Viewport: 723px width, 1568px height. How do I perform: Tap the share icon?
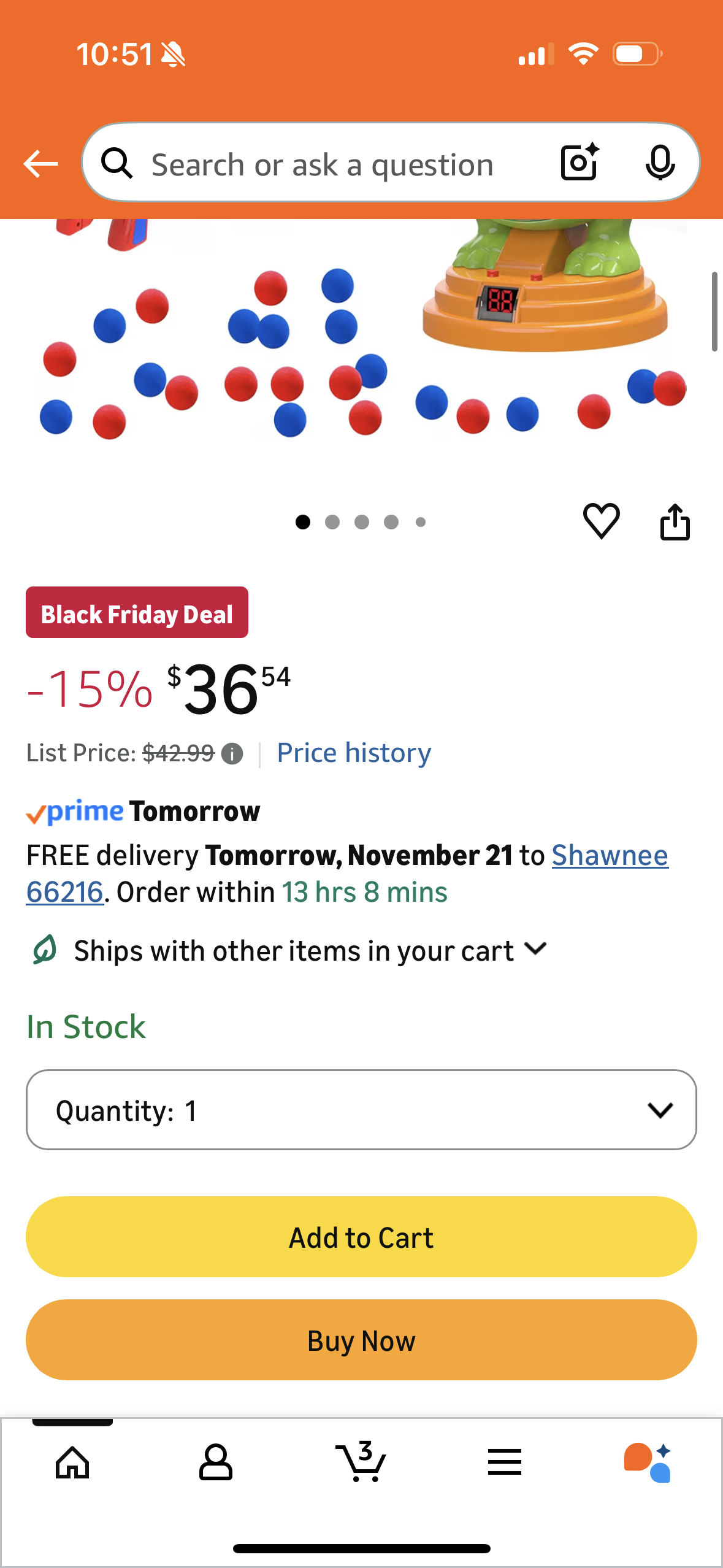(x=675, y=522)
